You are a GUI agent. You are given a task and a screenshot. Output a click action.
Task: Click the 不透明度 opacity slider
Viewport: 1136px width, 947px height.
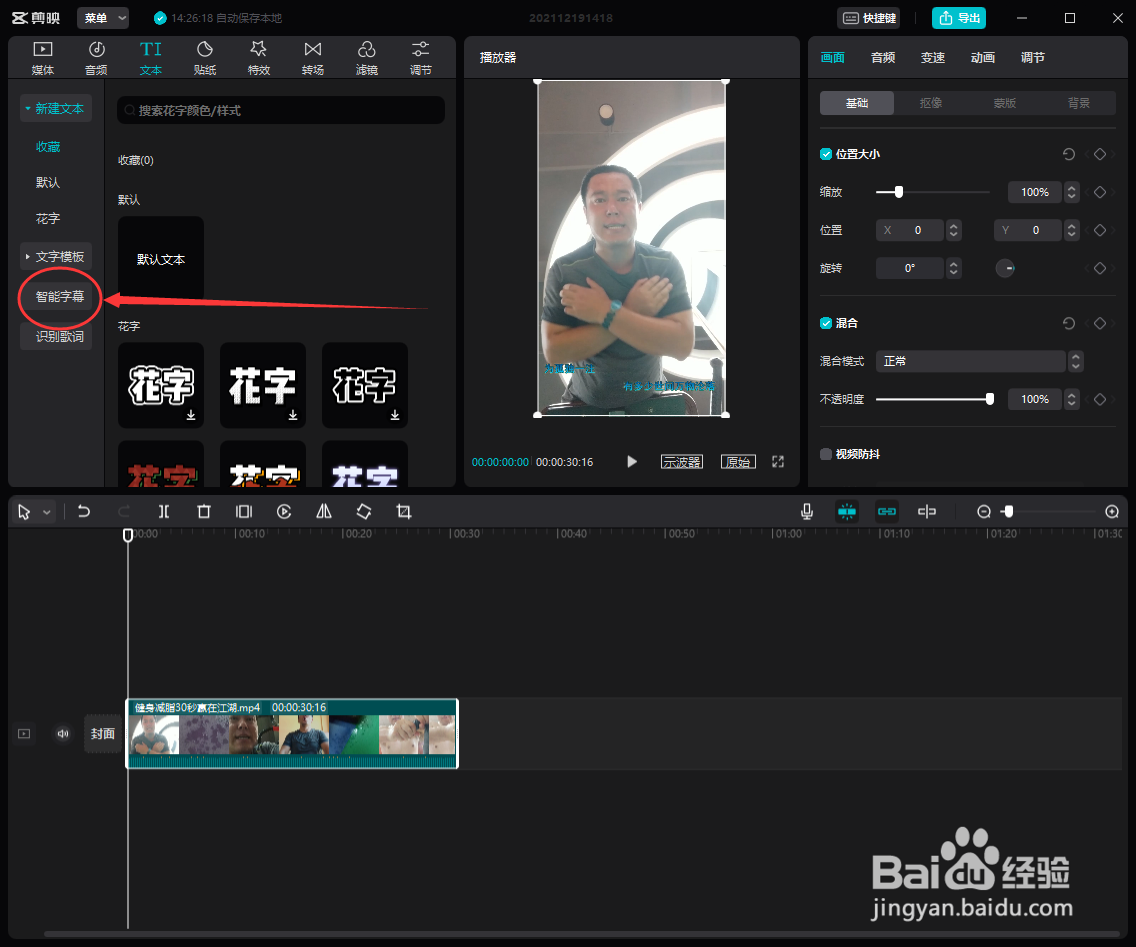(x=935, y=399)
